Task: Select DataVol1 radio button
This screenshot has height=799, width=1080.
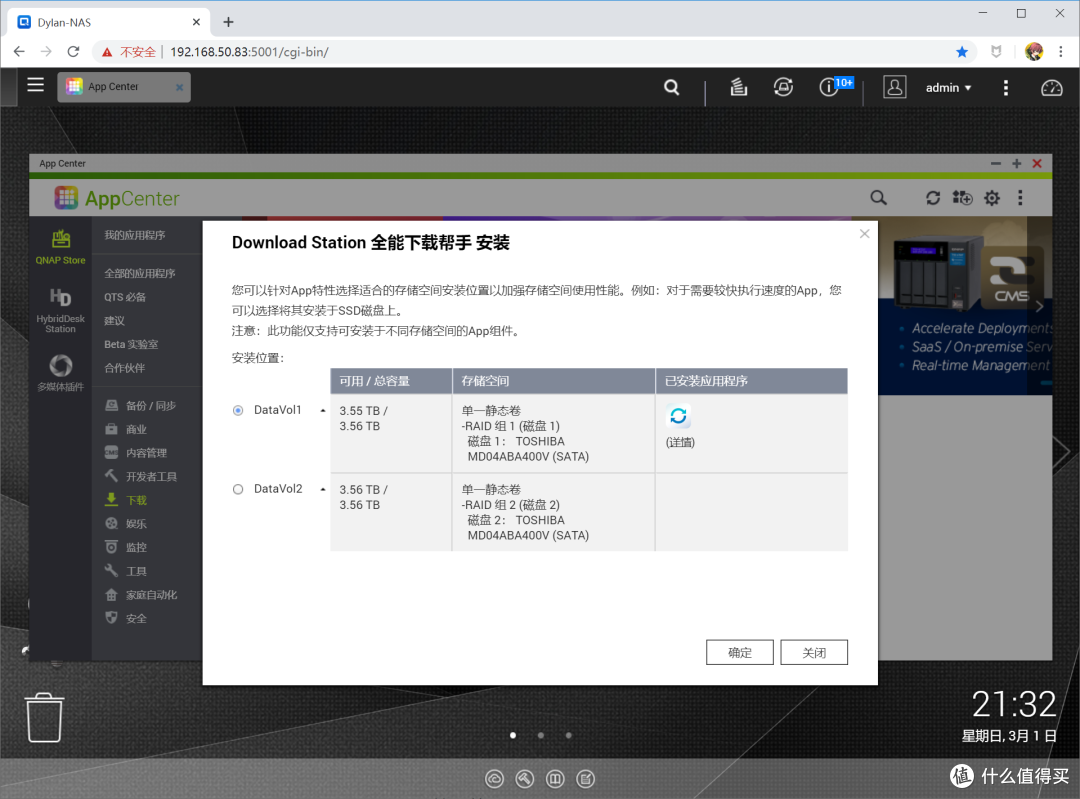Action: pos(238,411)
